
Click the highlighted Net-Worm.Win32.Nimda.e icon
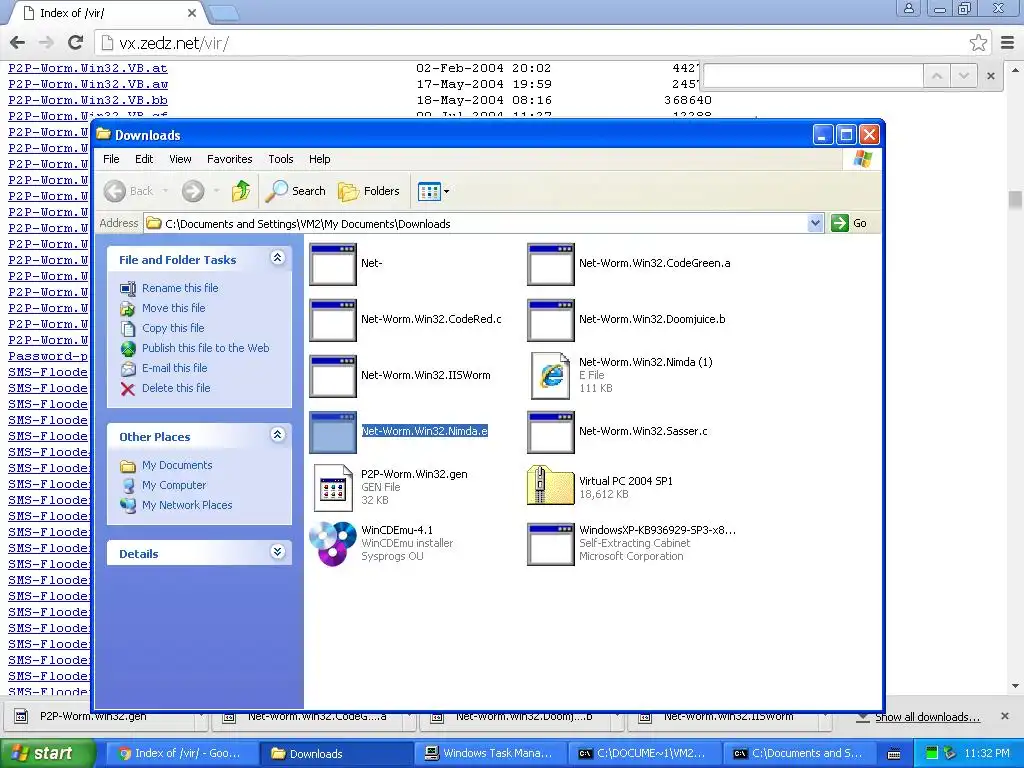(332, 432)
